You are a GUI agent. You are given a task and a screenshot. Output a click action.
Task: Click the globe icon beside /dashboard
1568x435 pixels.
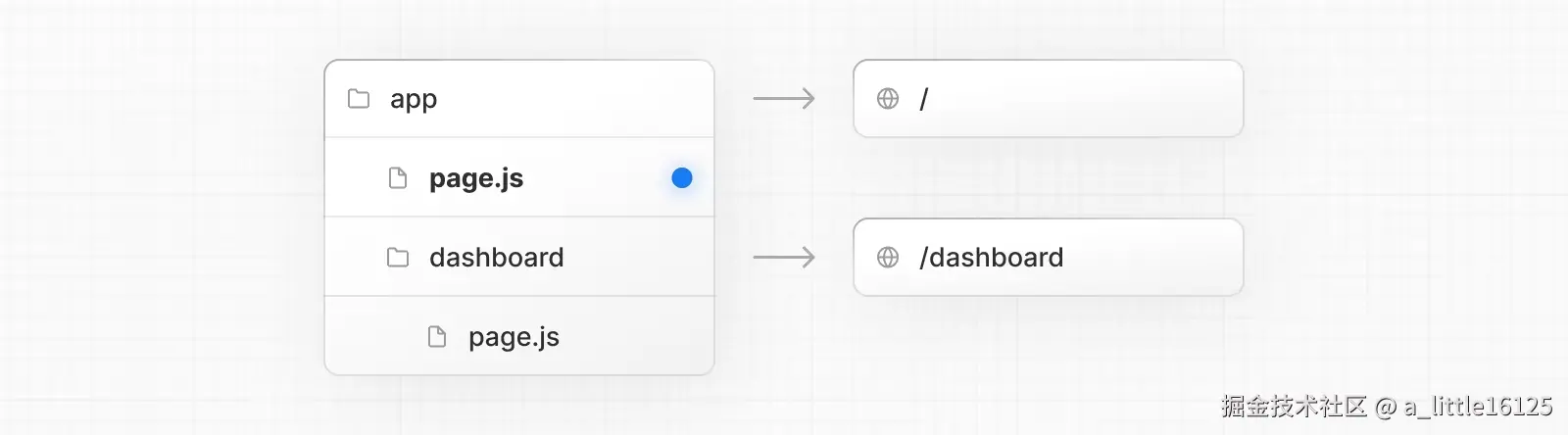click(x=888, y=258)
